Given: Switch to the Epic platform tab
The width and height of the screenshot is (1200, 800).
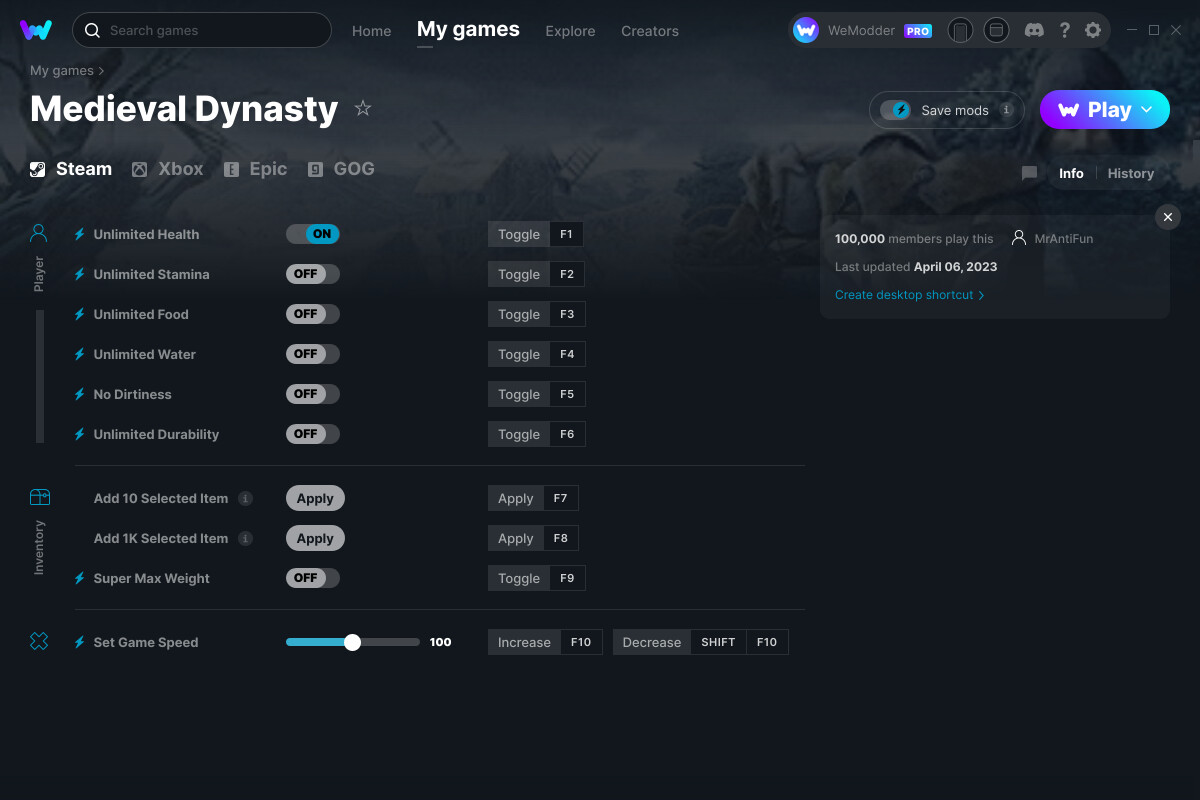Looking at the screenshot, I should pos(255,169).
